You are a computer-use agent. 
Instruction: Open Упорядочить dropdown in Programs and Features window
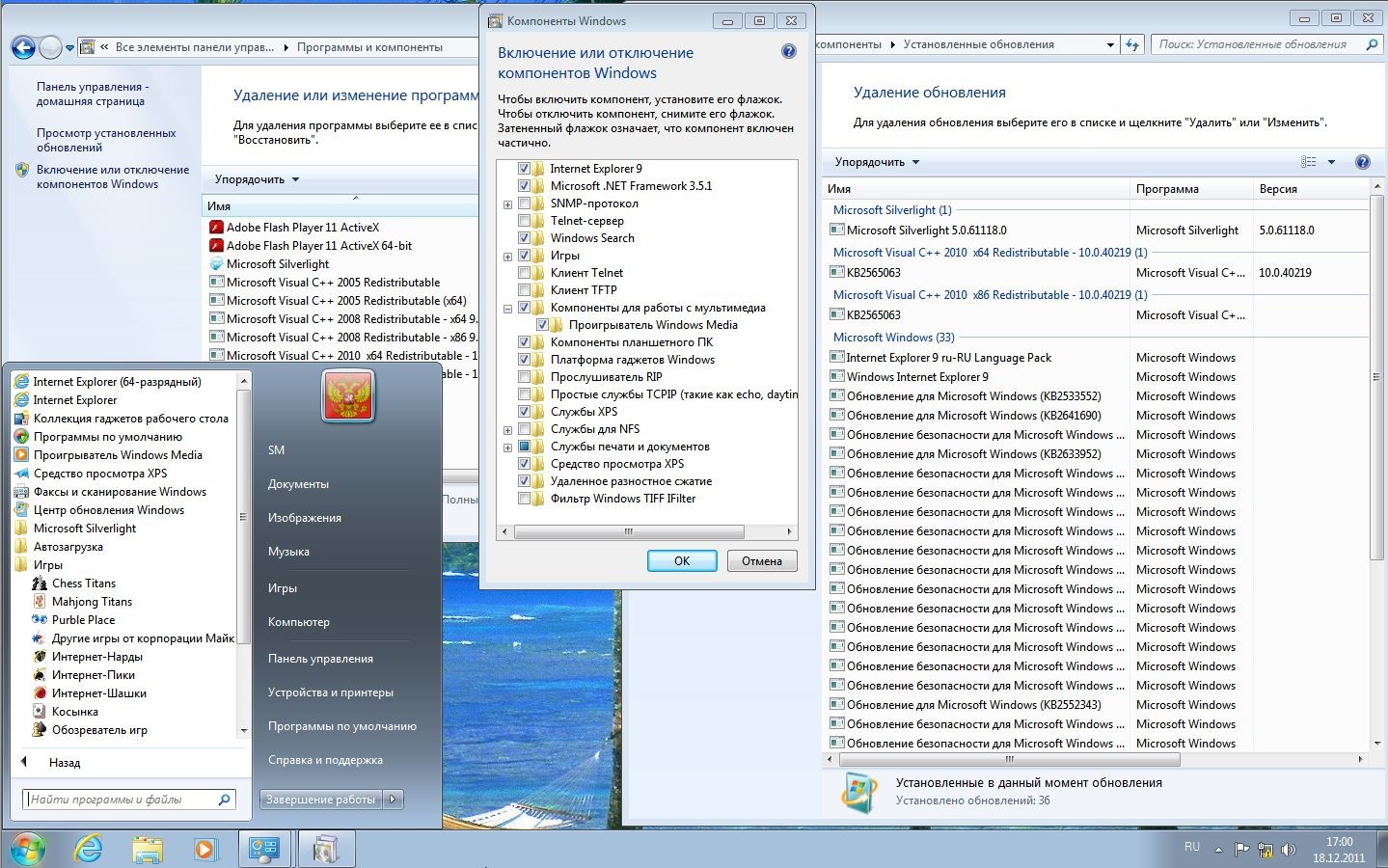pyautogui.click(x=257, y=179)
